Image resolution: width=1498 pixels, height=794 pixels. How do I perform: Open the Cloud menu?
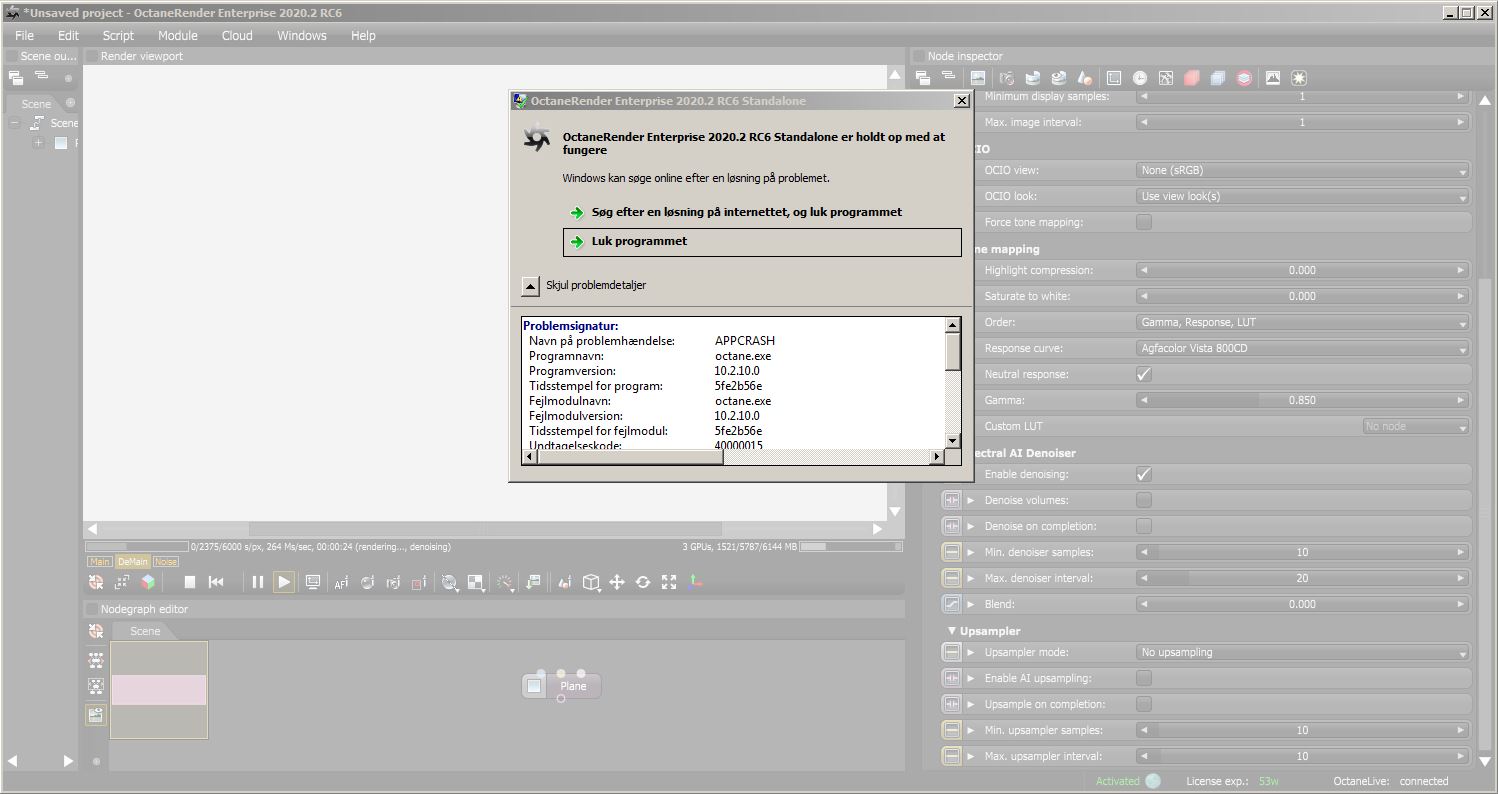point(237,35)
